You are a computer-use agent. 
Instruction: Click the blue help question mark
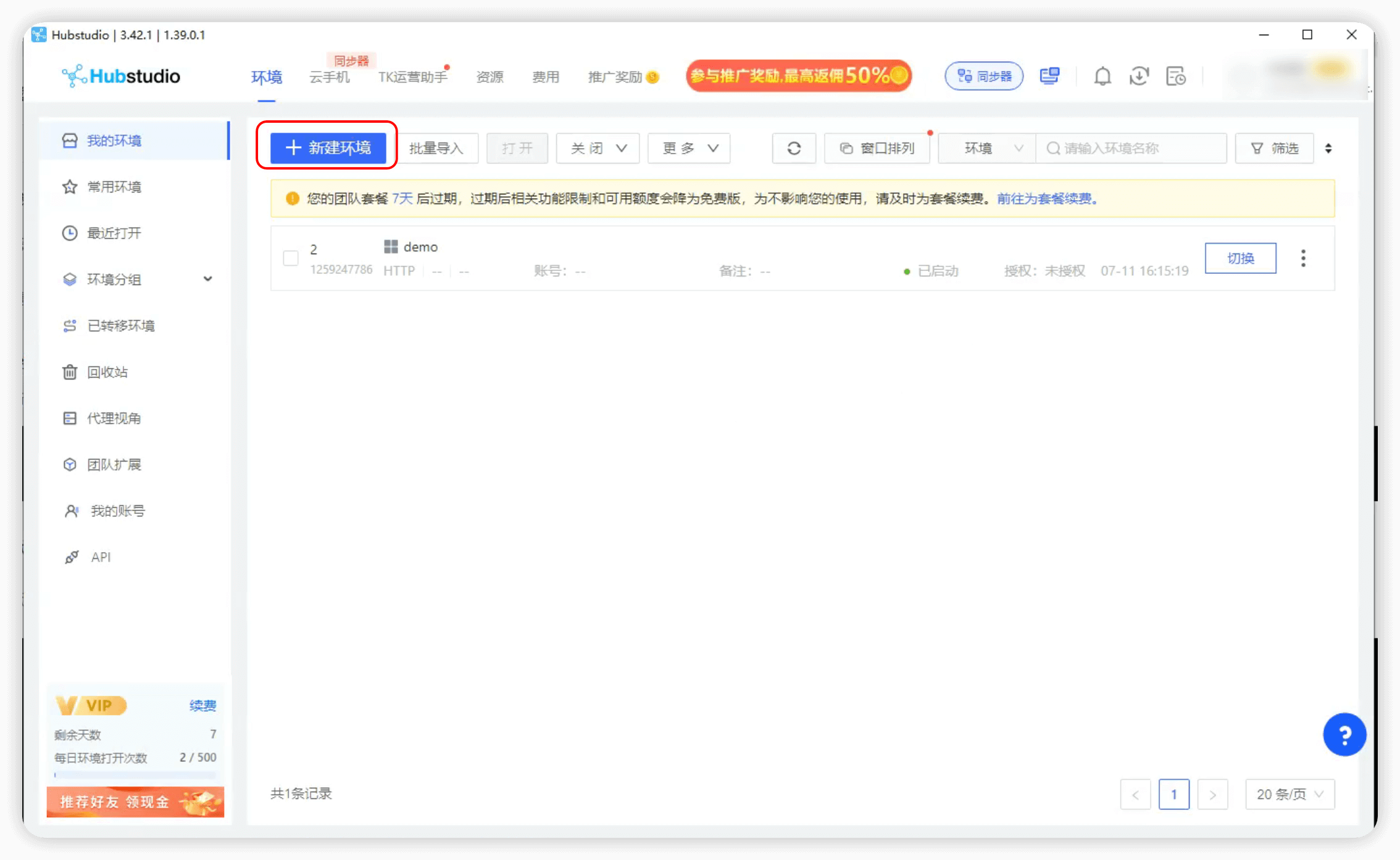(x=1344, y=734)
